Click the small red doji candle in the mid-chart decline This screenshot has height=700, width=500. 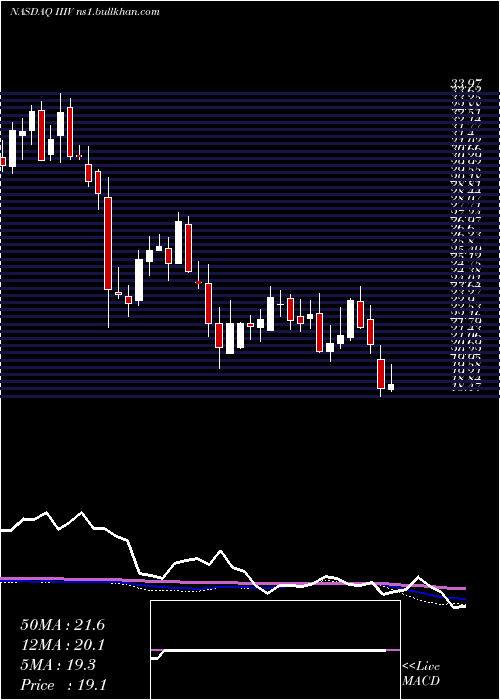click(x=199, y=282)
